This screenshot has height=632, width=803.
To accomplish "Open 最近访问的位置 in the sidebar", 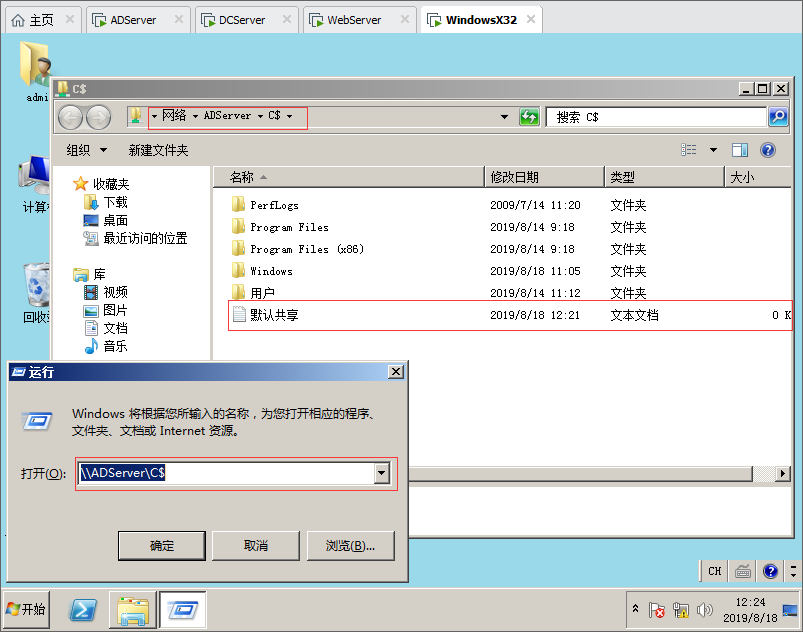I will coord(135,238).
